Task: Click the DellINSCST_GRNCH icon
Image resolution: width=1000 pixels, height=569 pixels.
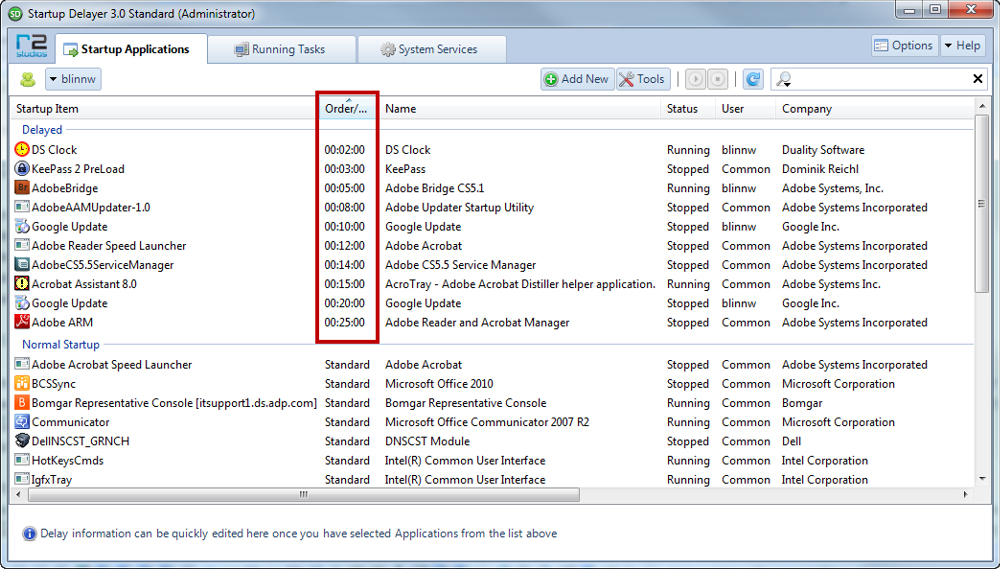Action: click(x=22, y=441)
